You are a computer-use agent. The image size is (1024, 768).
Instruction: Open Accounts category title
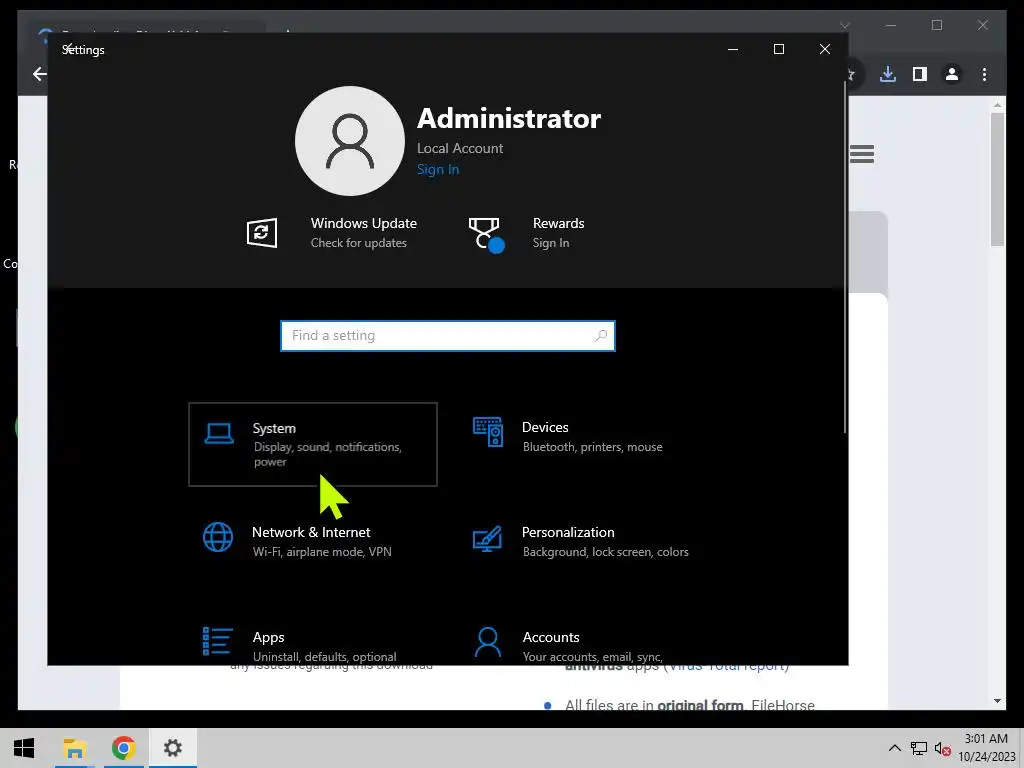pos(551,637)
